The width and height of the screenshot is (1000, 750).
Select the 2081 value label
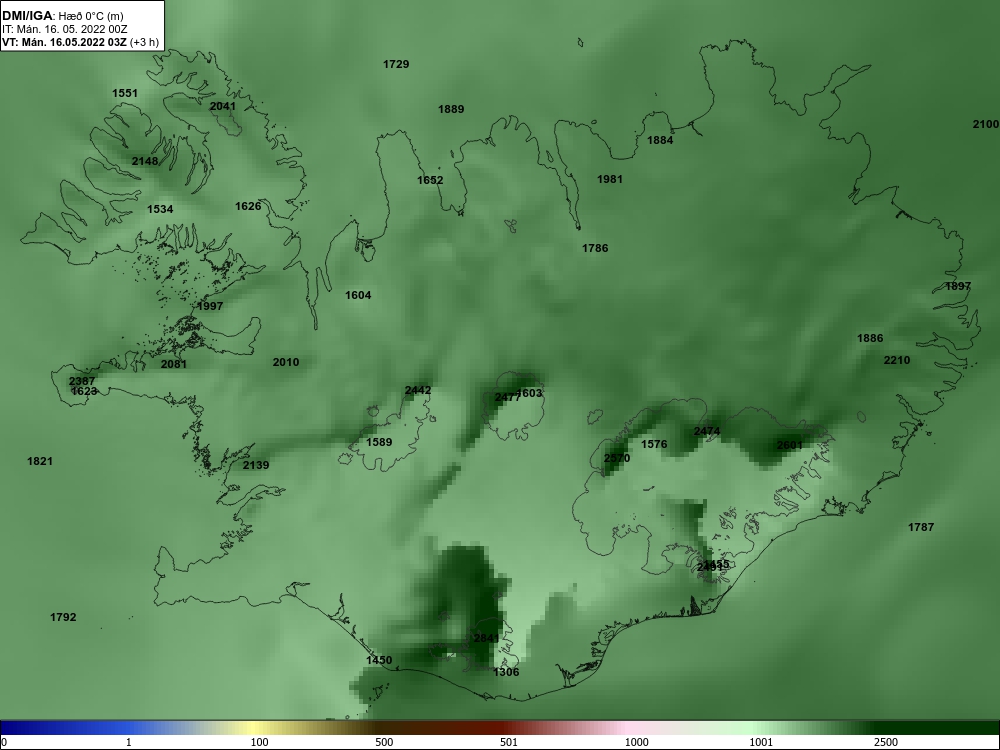pos(173,364)
